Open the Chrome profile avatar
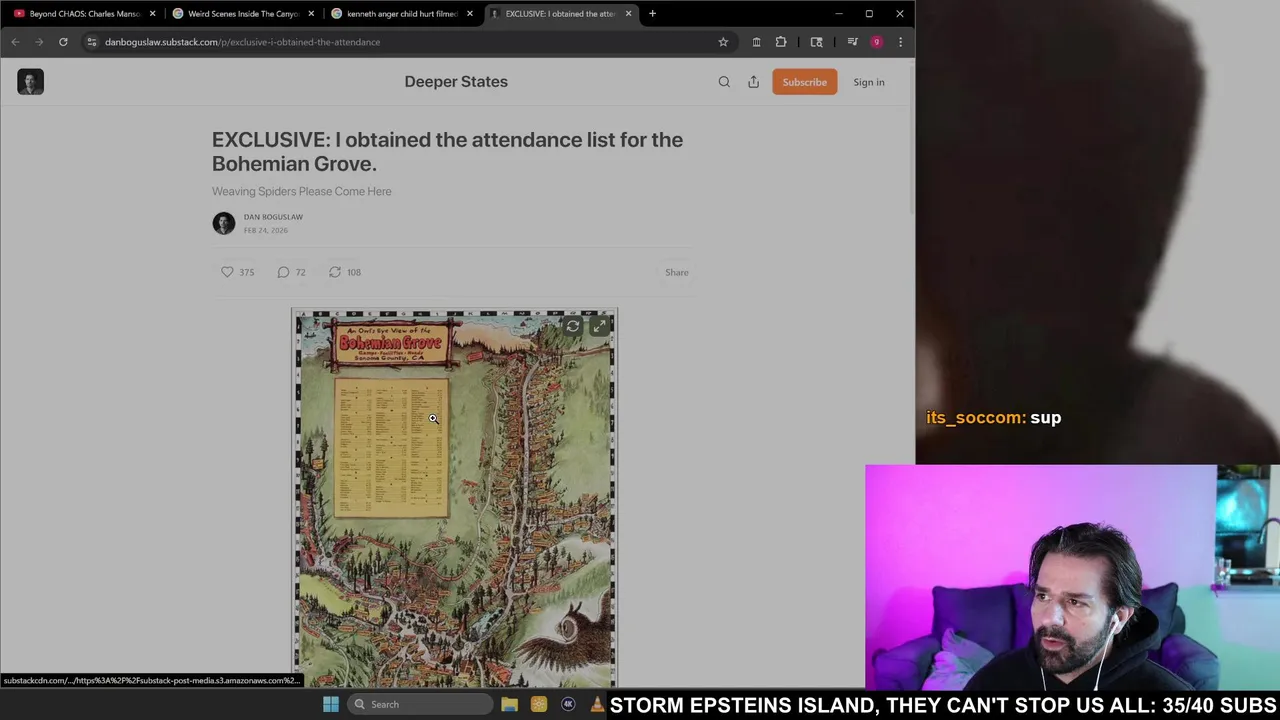 pos(877,42)
